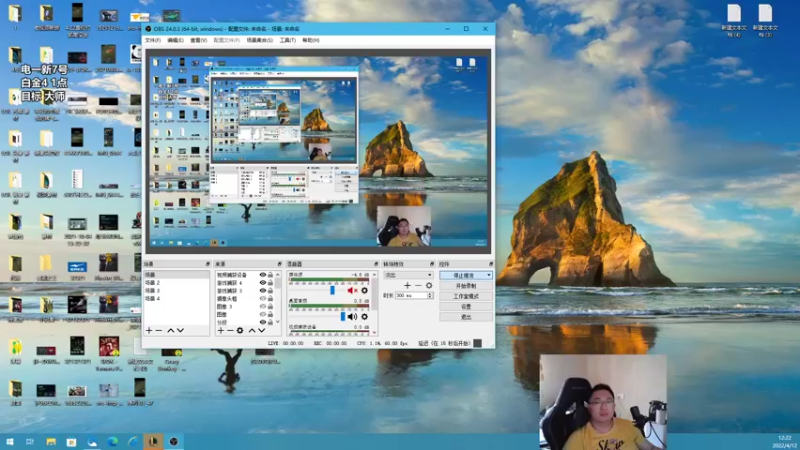
Task: Click the 退出 button
Action: click(466, 317)
